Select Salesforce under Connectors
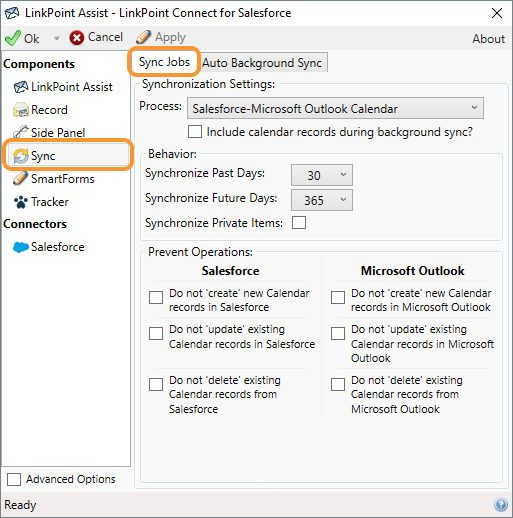Screen dimensions: 513x518 tap(58, 247)
